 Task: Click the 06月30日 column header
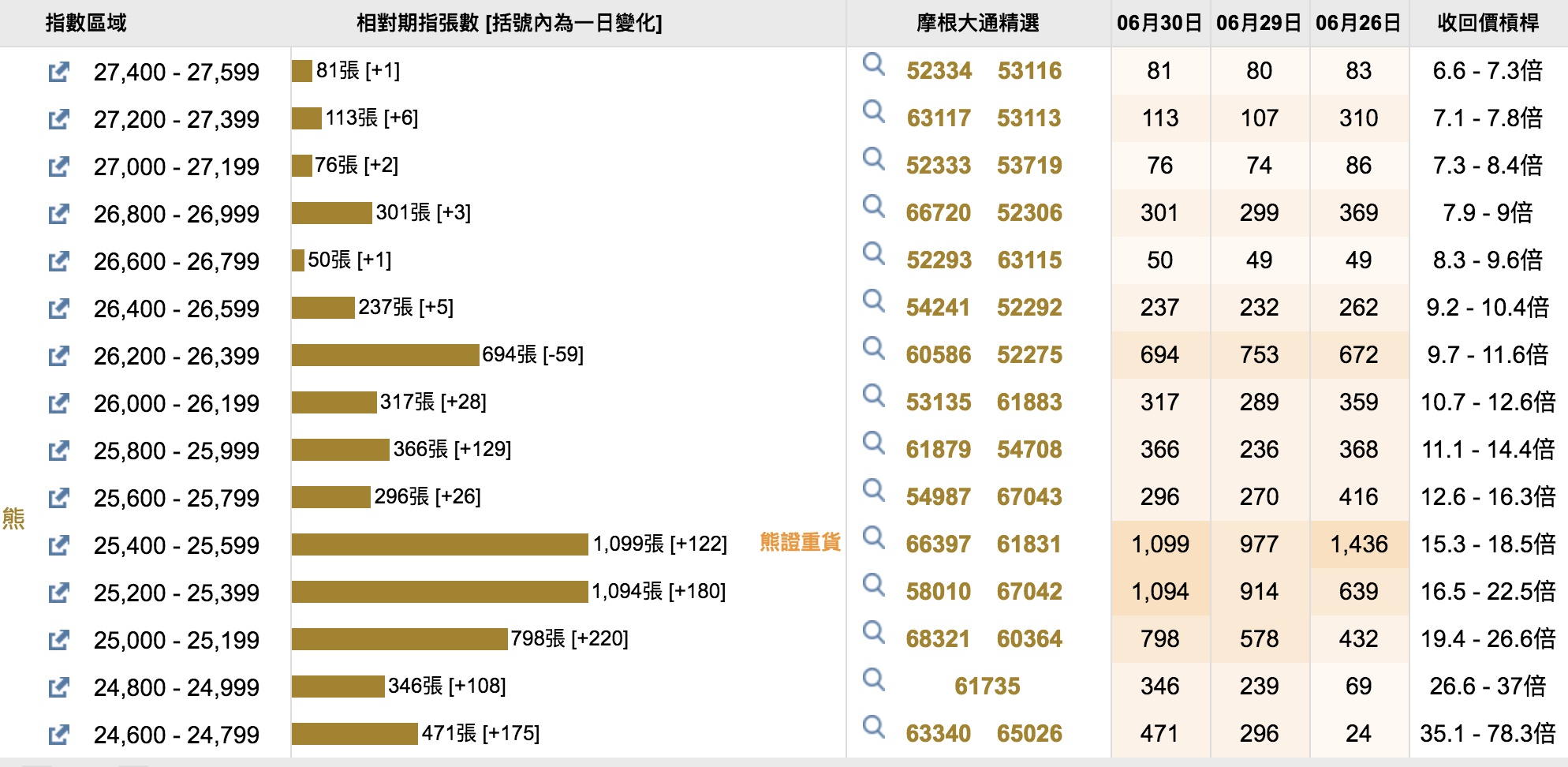(1159, 23)
